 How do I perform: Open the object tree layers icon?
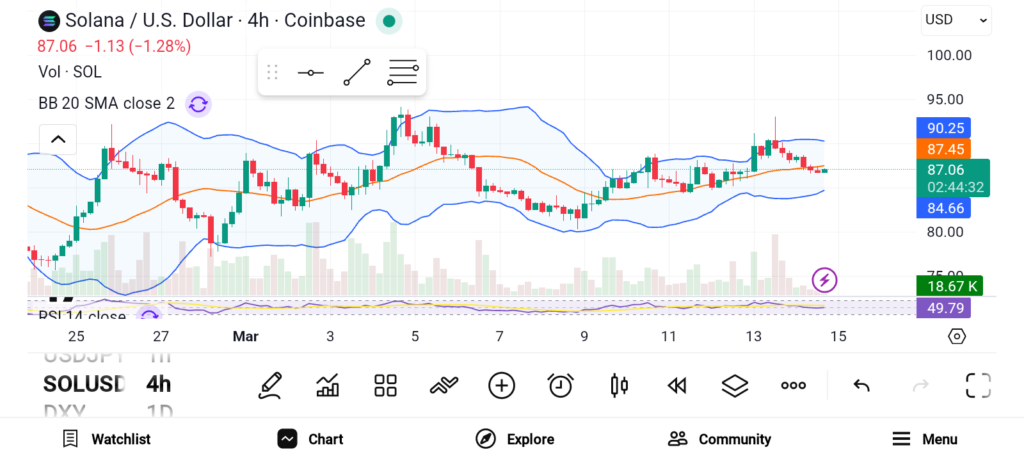tap(735, 385)
